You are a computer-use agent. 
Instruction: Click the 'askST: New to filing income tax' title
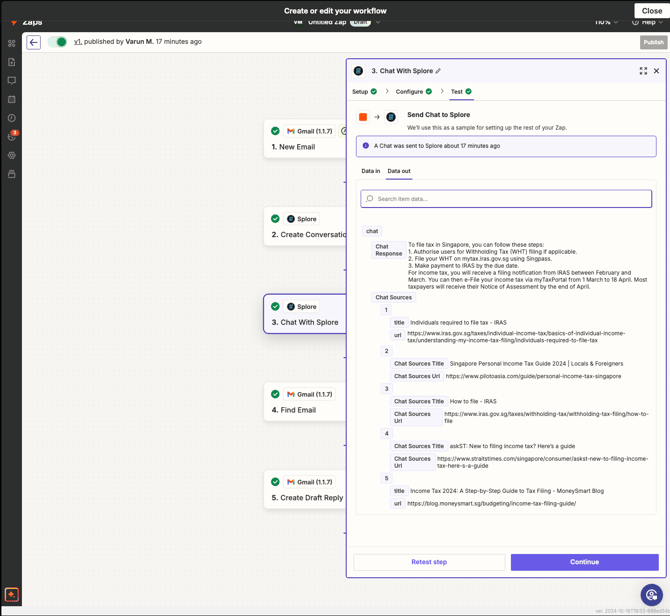pyautogui.click(x=512, y=446)
